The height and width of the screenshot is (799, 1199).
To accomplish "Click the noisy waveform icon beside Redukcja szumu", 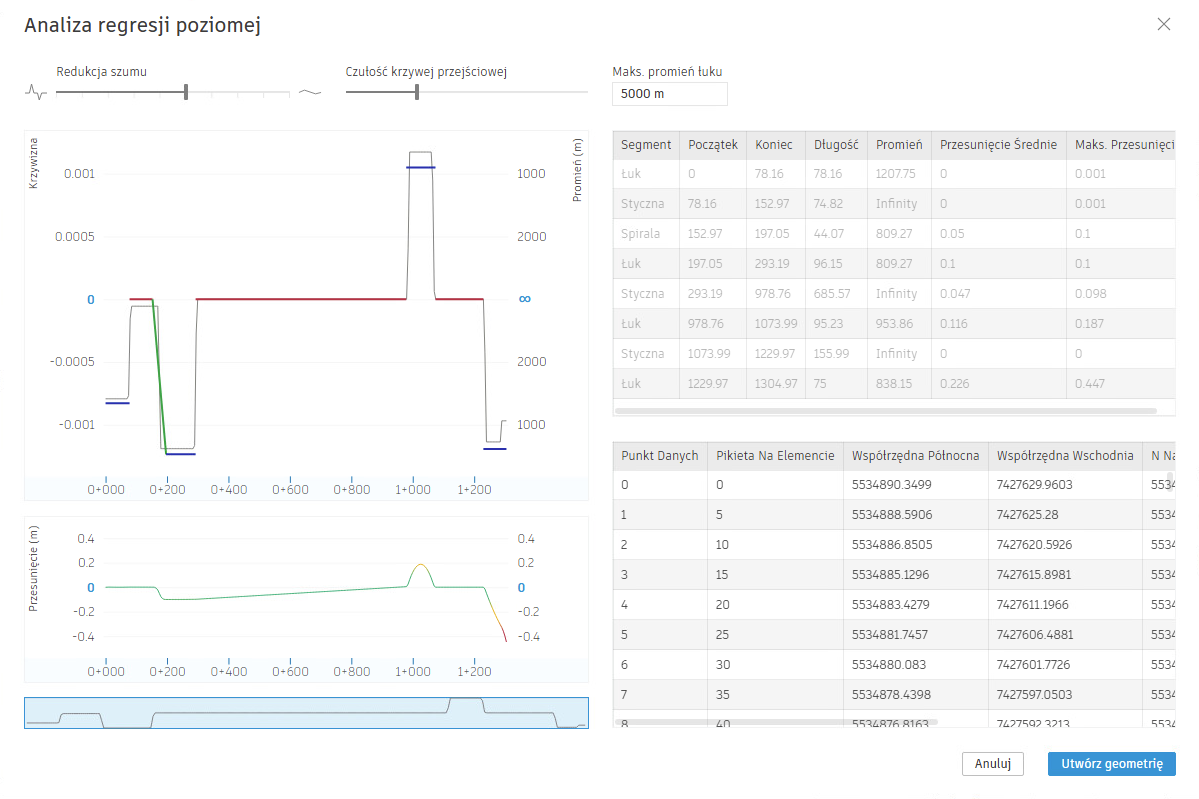I will click(35, 93).
